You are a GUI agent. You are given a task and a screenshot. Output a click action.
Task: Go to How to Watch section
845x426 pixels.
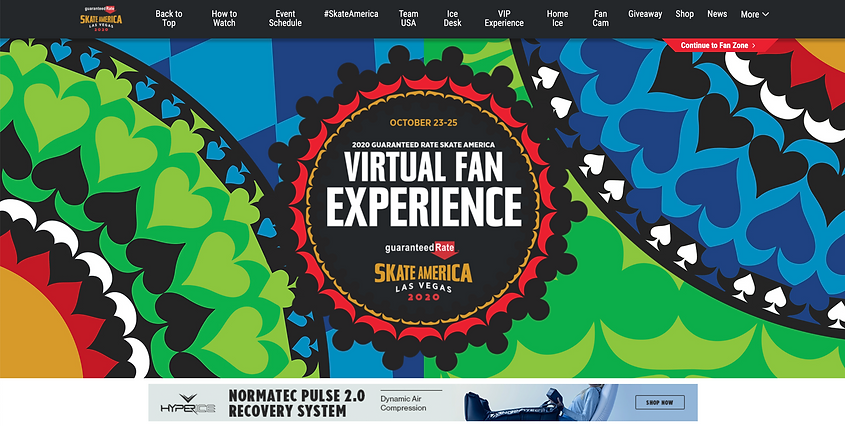[x=224, y=18]
